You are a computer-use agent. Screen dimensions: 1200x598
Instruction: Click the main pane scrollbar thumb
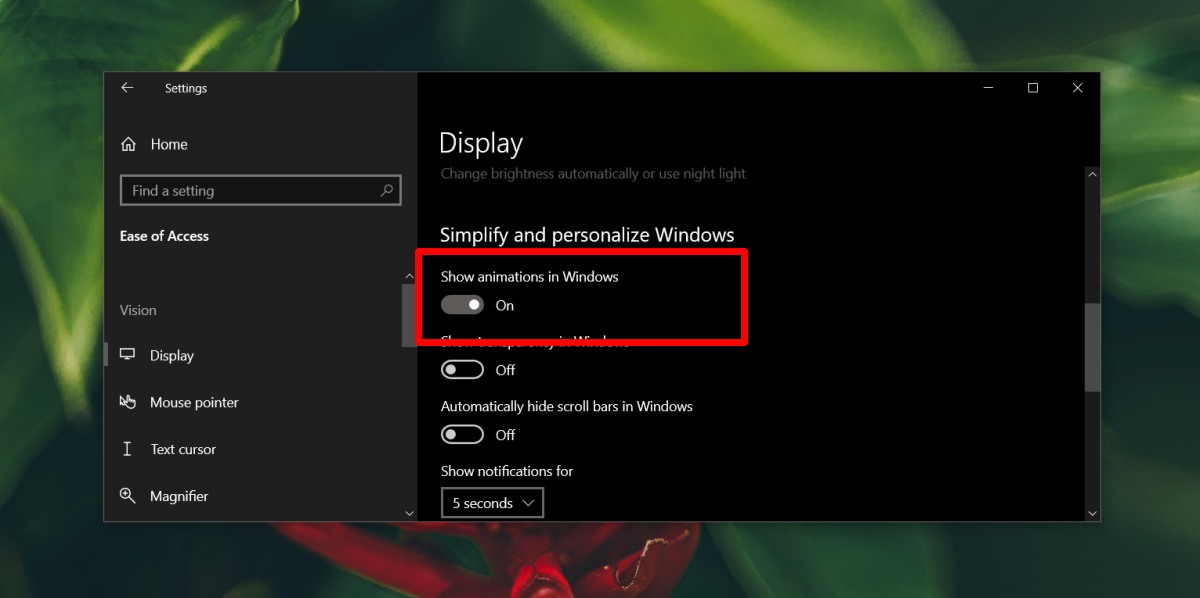click(x=1092, y=347)
